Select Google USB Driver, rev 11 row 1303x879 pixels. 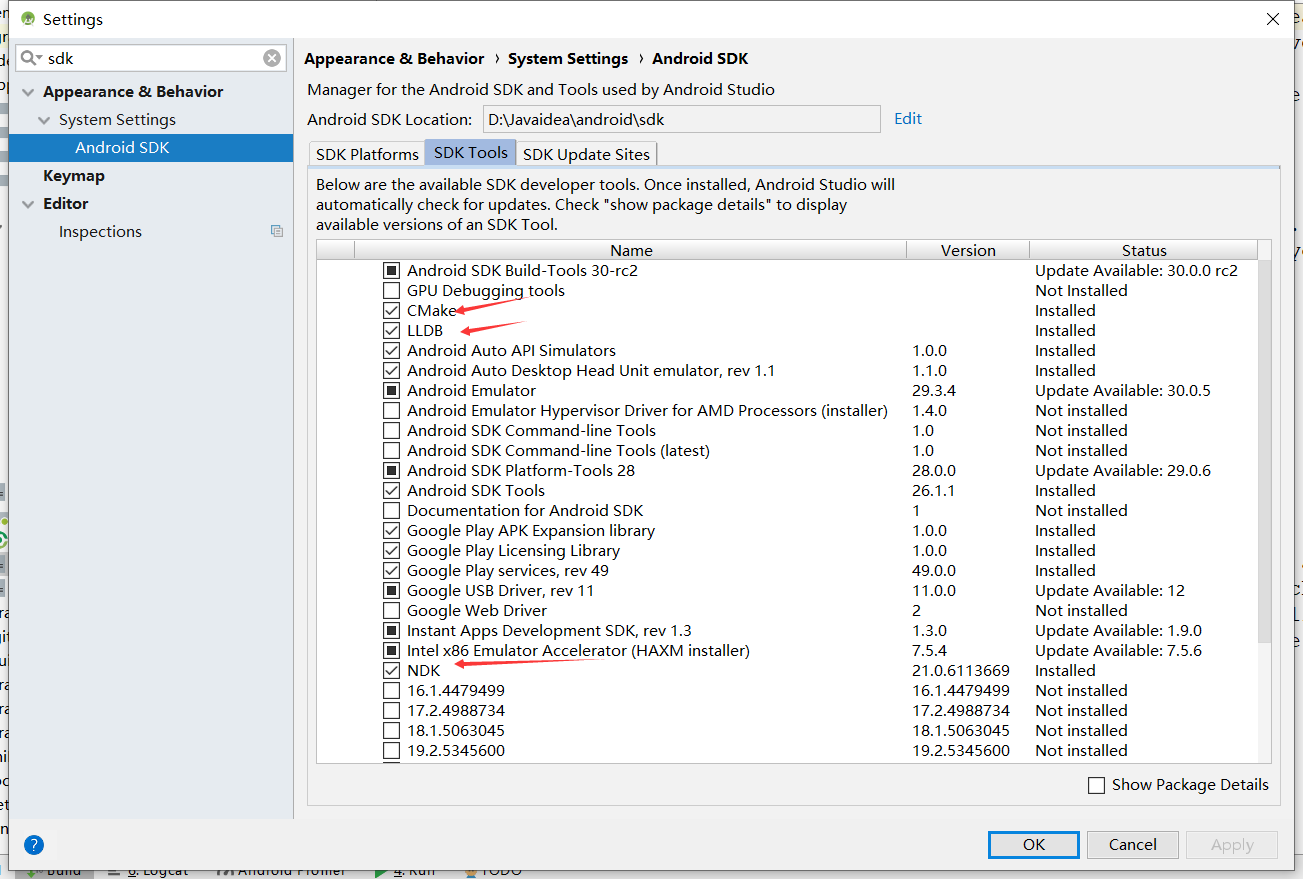tap(786, 590)
